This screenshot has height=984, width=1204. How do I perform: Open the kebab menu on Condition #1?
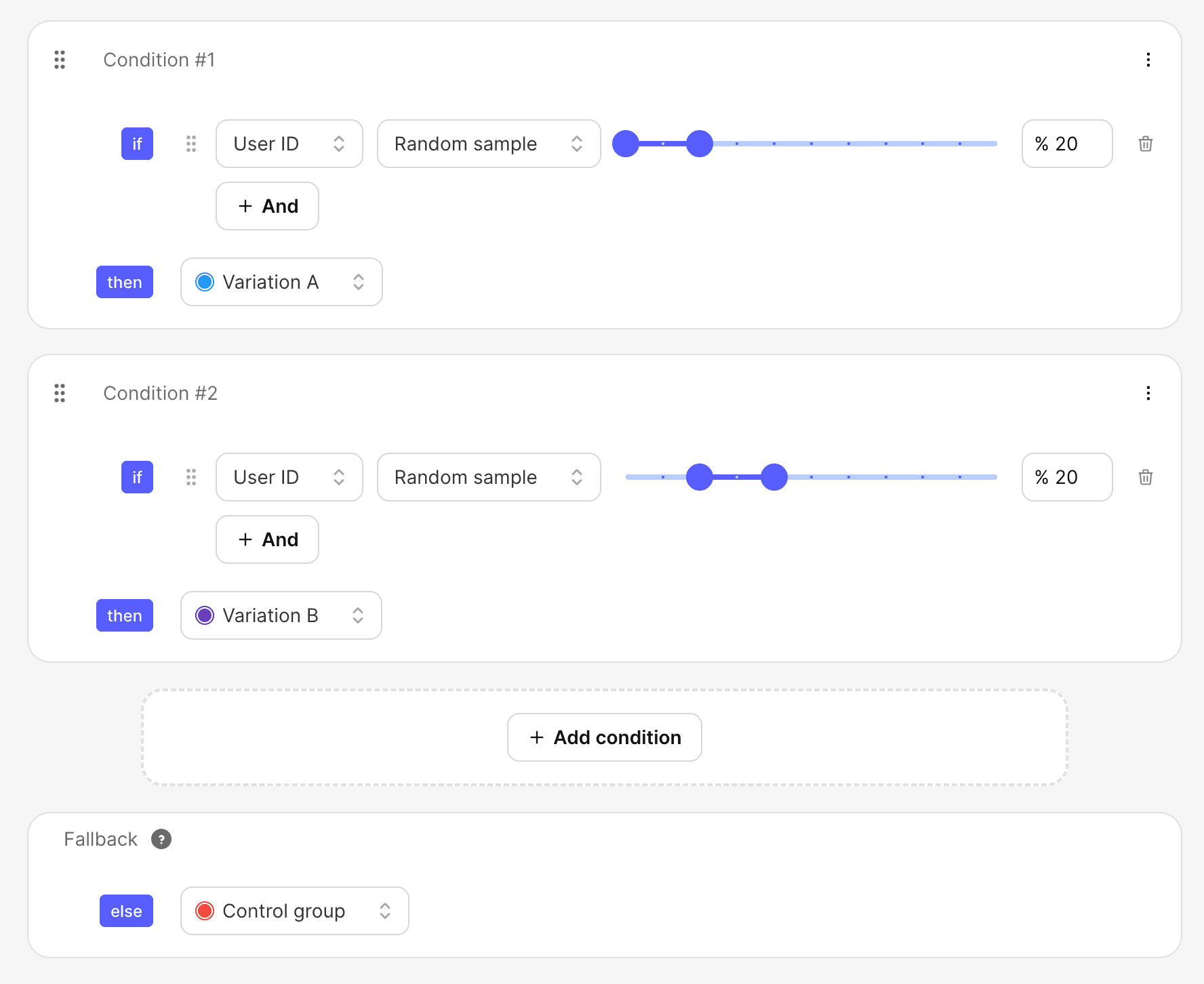pos(1148,60)
